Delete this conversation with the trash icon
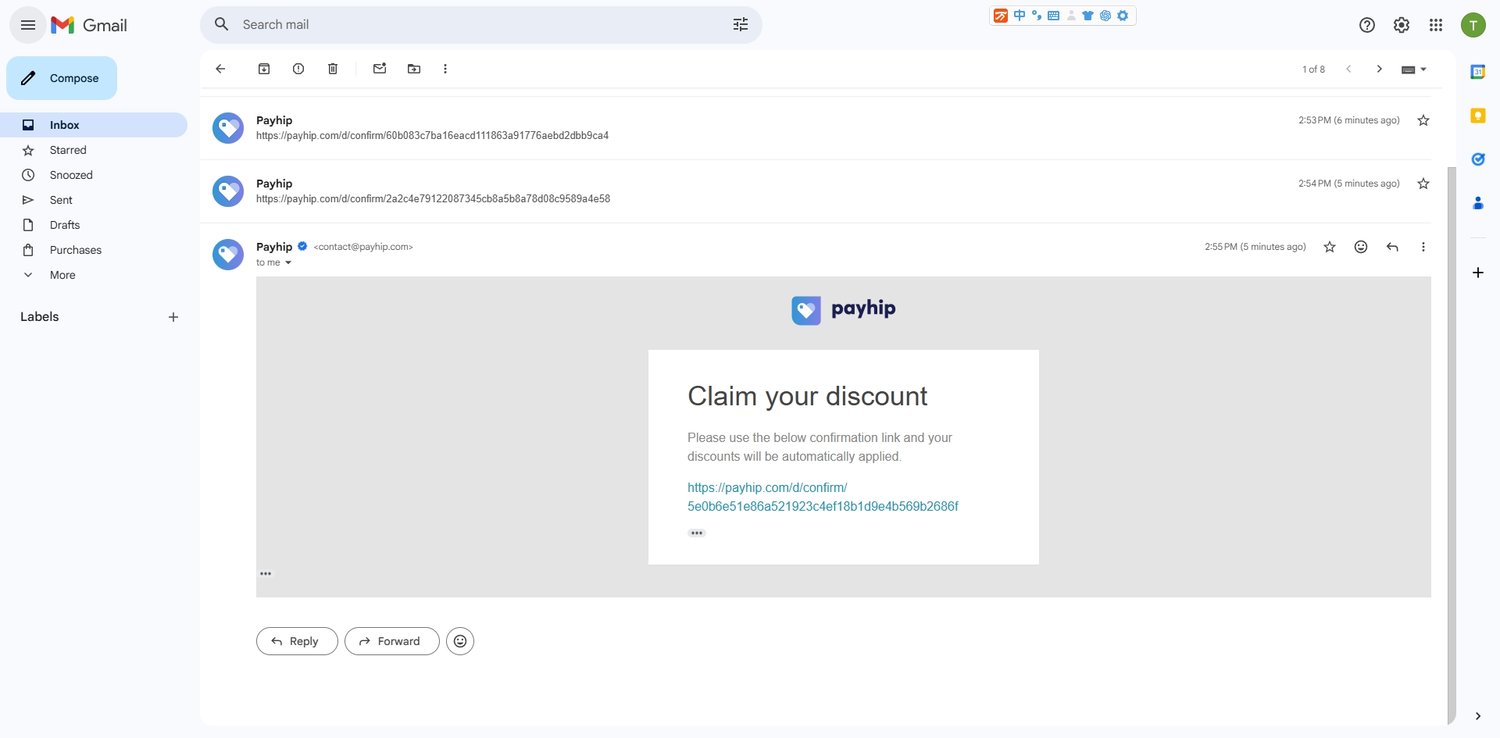Screen dimensions: 1500x738 point(333,69)
